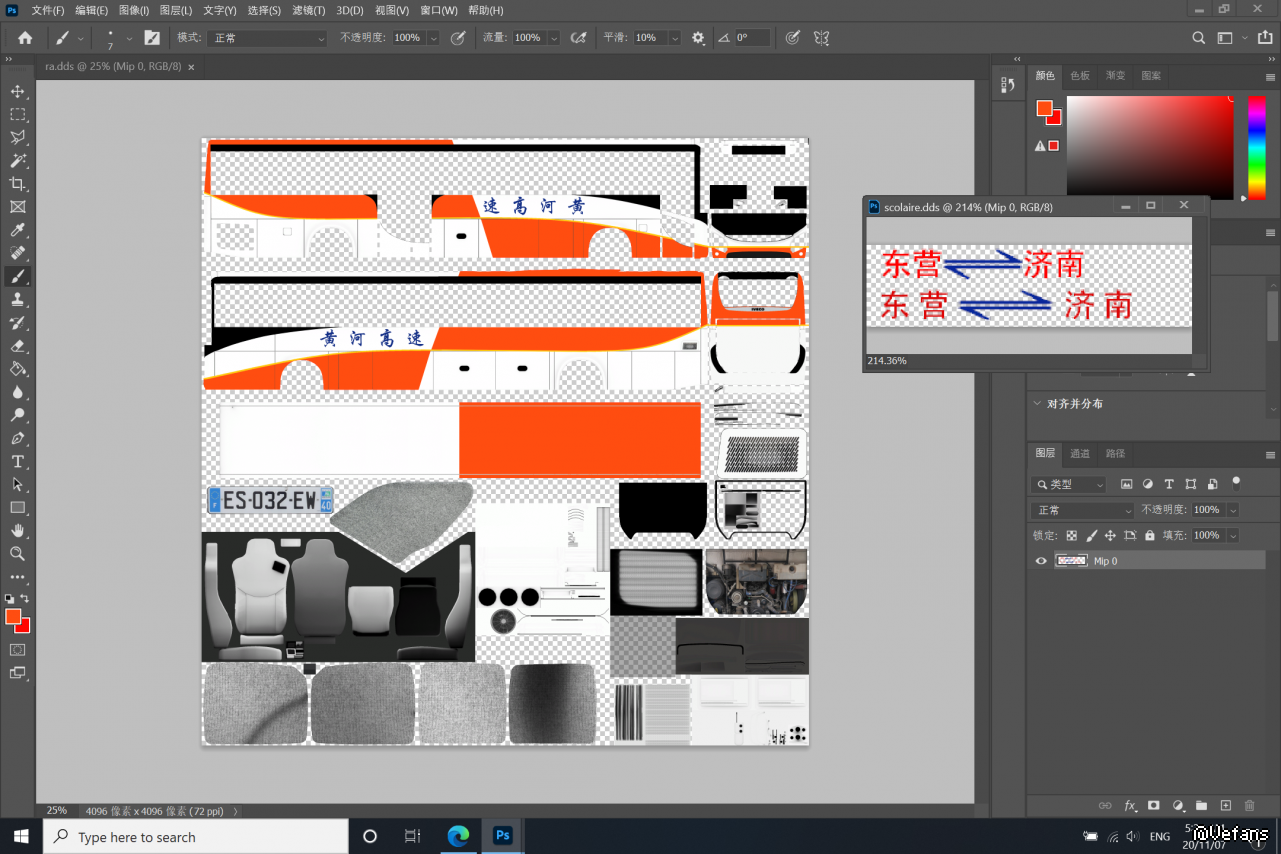This screenshot has height=854, width=1281.
Task: Switch to the 通道 tab
Action: point(1080,453)
